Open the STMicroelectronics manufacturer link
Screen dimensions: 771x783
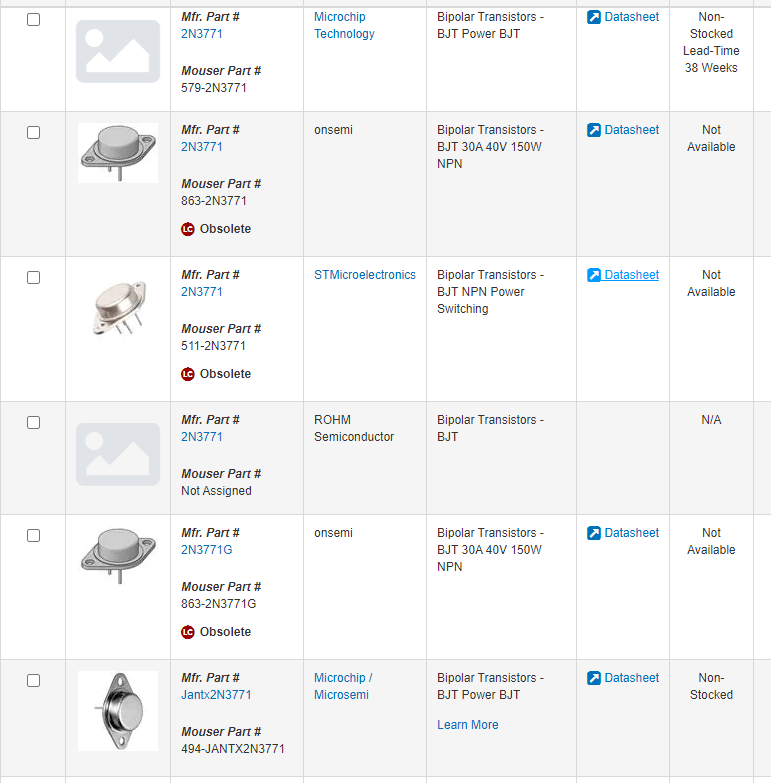coord(364,275)
